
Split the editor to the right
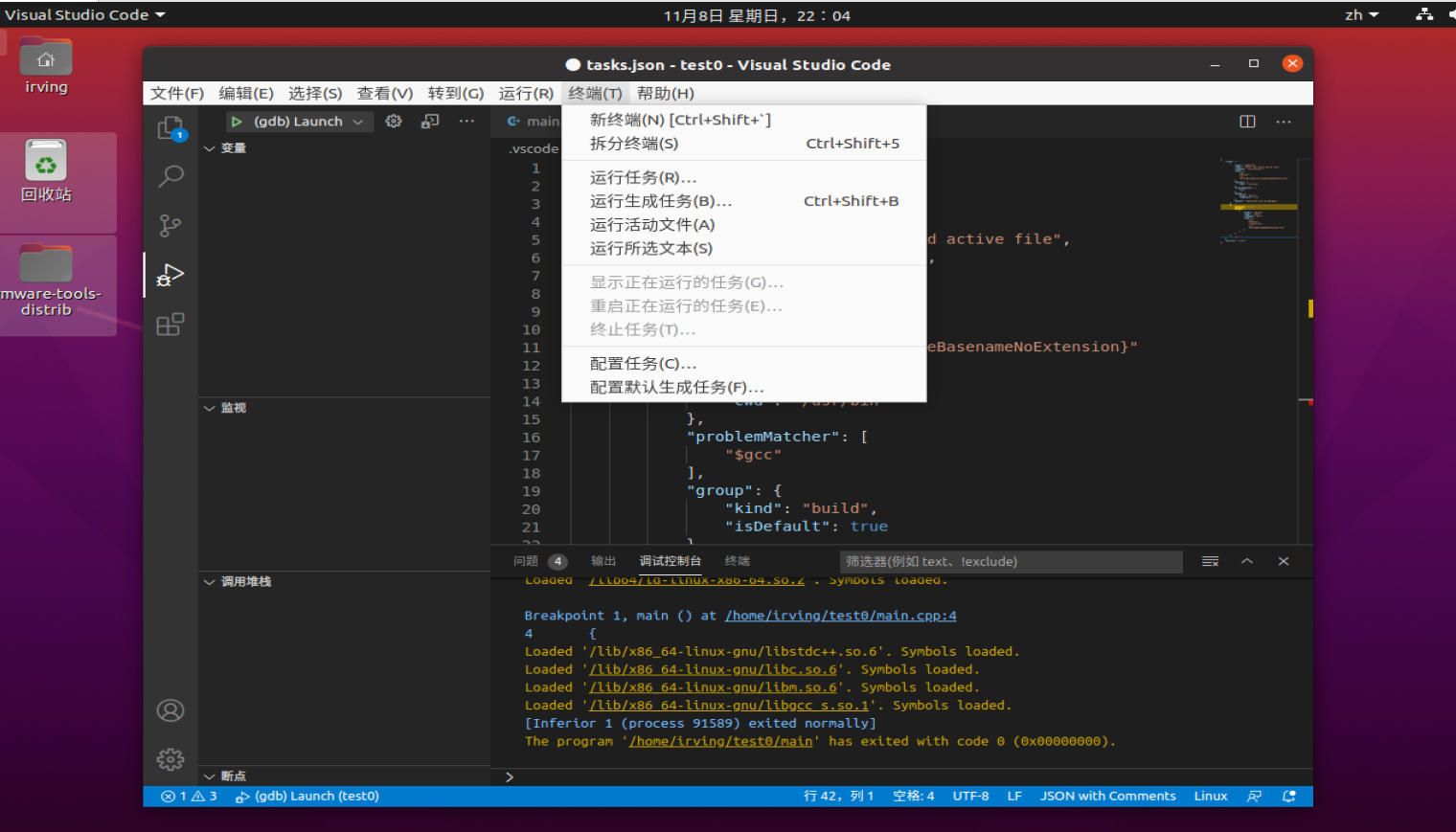coord(1247,122)
